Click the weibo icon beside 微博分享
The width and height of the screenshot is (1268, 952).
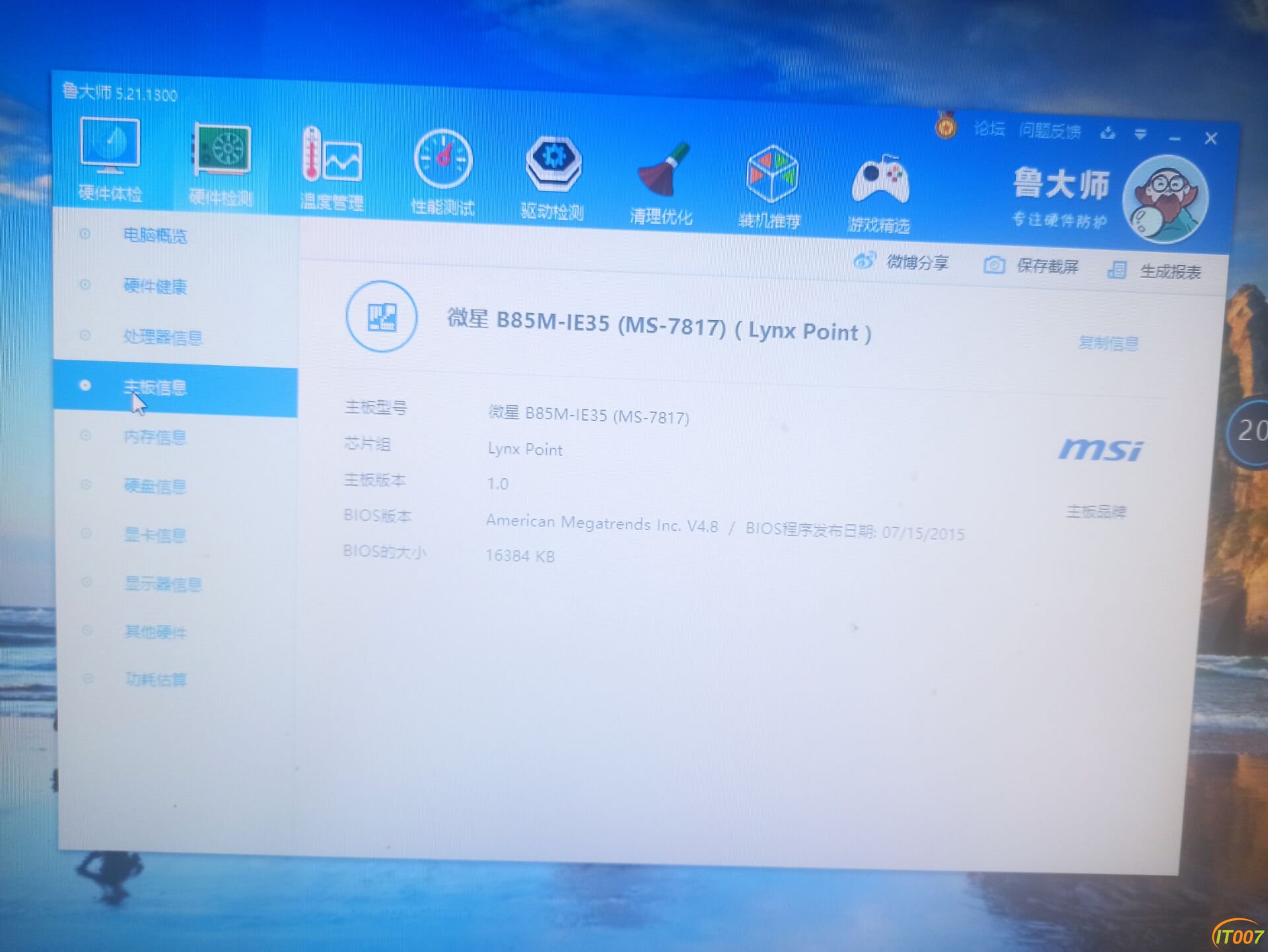[864, 260]
